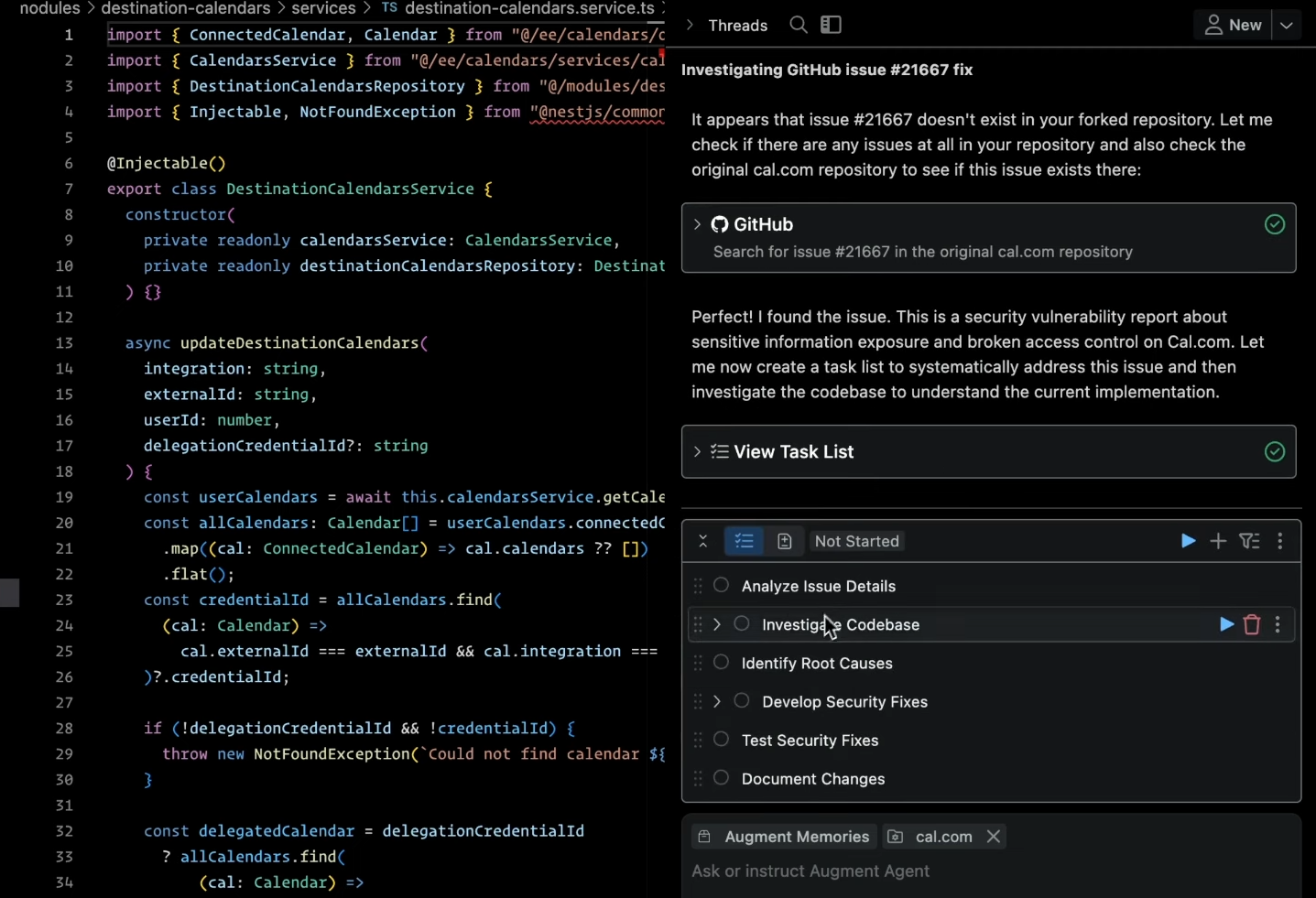Viewport: 1316px width, 898px height.
Task: Click the lock icon on Augment Memories chip
Action: click(x=704, y=837)
